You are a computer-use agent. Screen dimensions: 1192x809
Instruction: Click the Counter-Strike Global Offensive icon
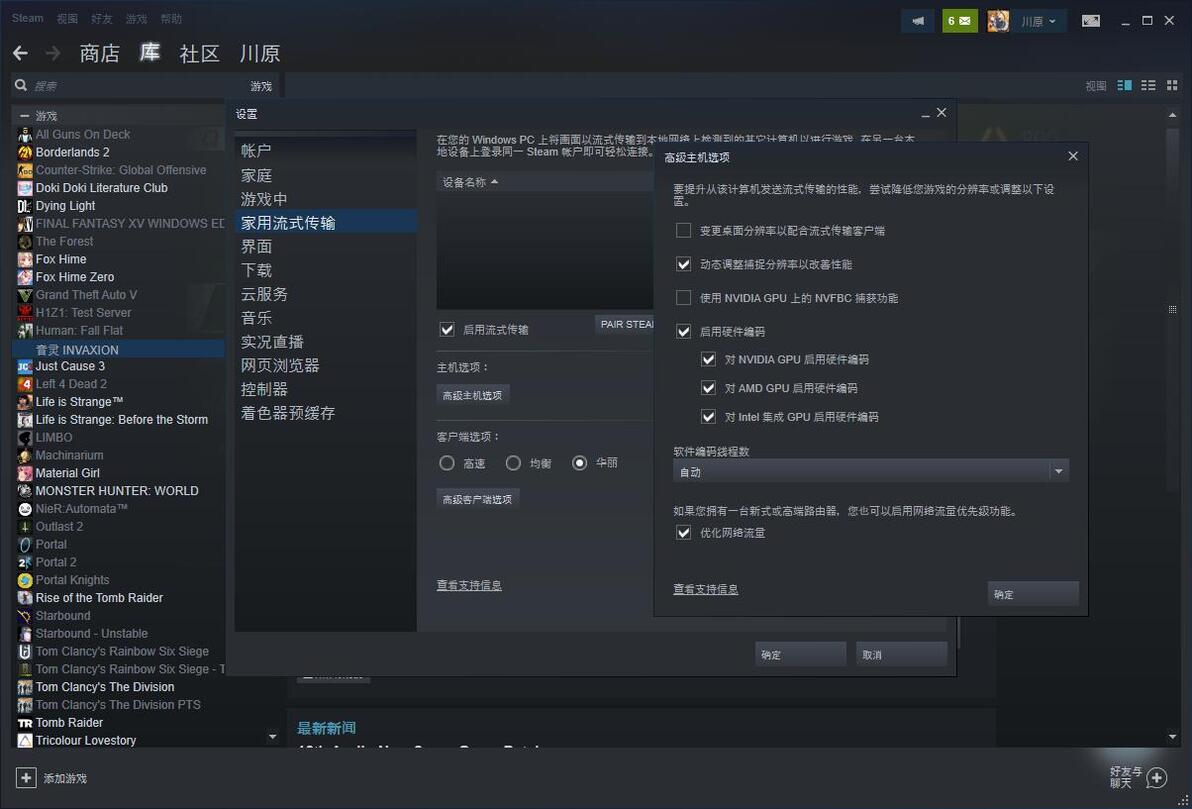pos(25,170)
